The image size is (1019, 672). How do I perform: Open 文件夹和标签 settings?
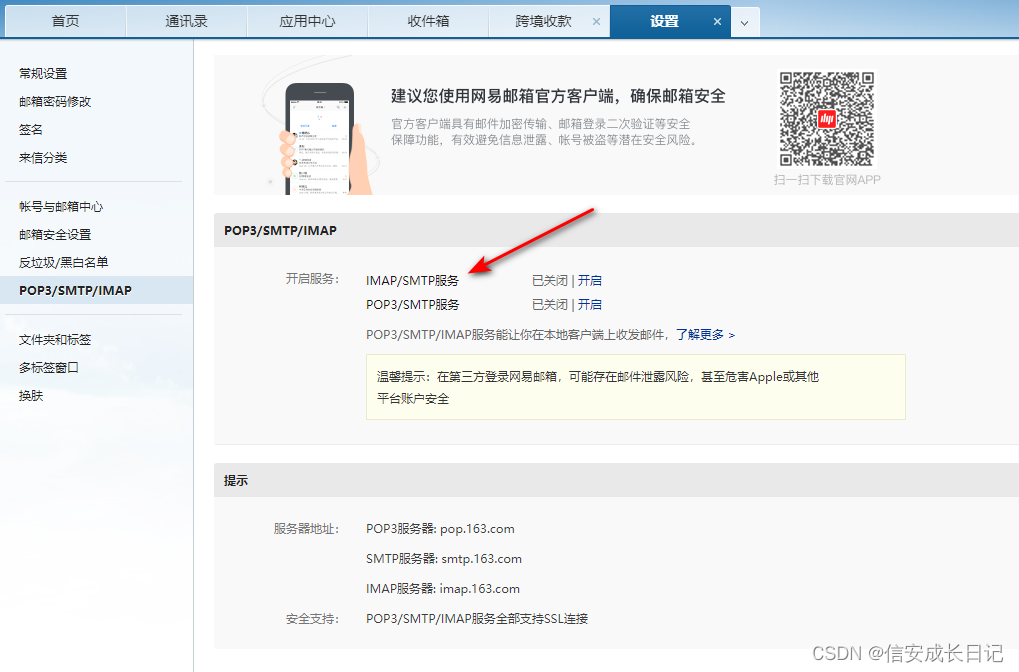point(55,339)
